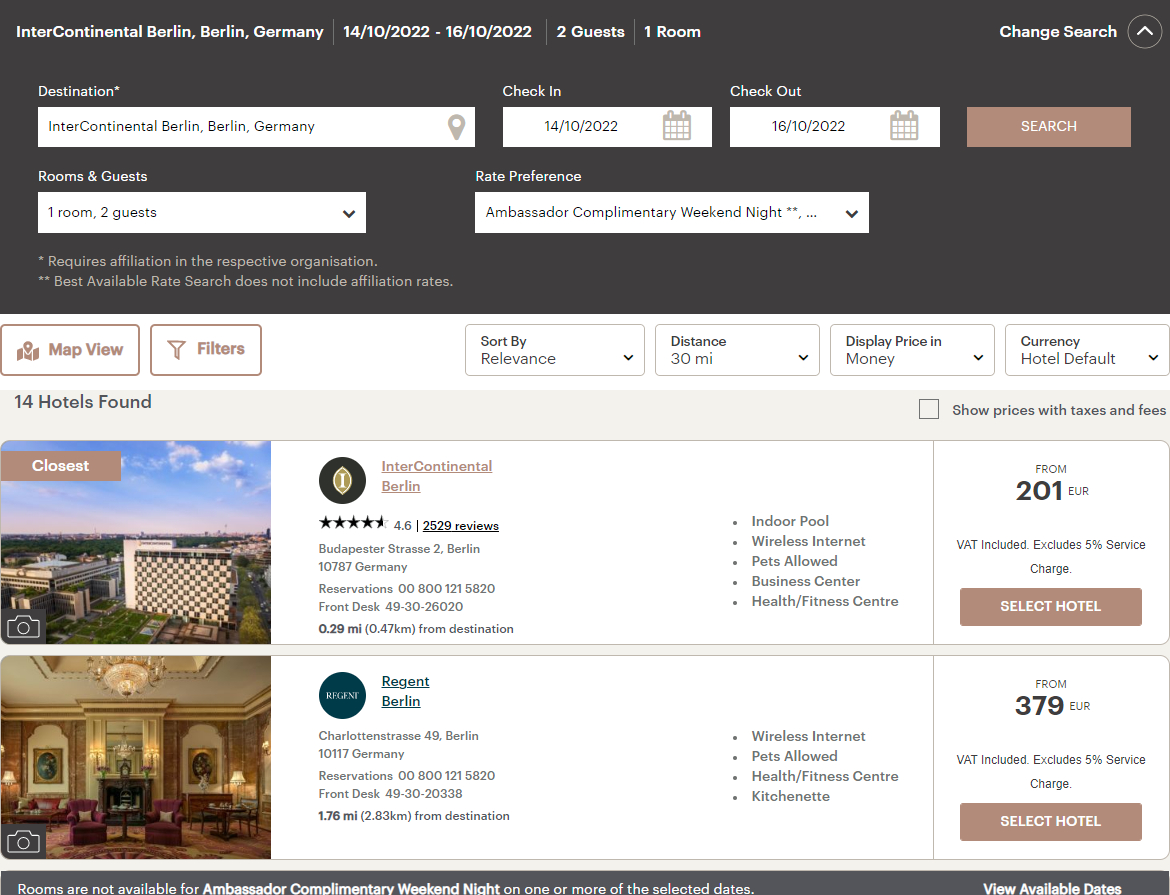Image resolution: width=1170 pixels, height=895 pixels.
Task: Open the Check Out calendar icon
Action: (x=904, y=125)
